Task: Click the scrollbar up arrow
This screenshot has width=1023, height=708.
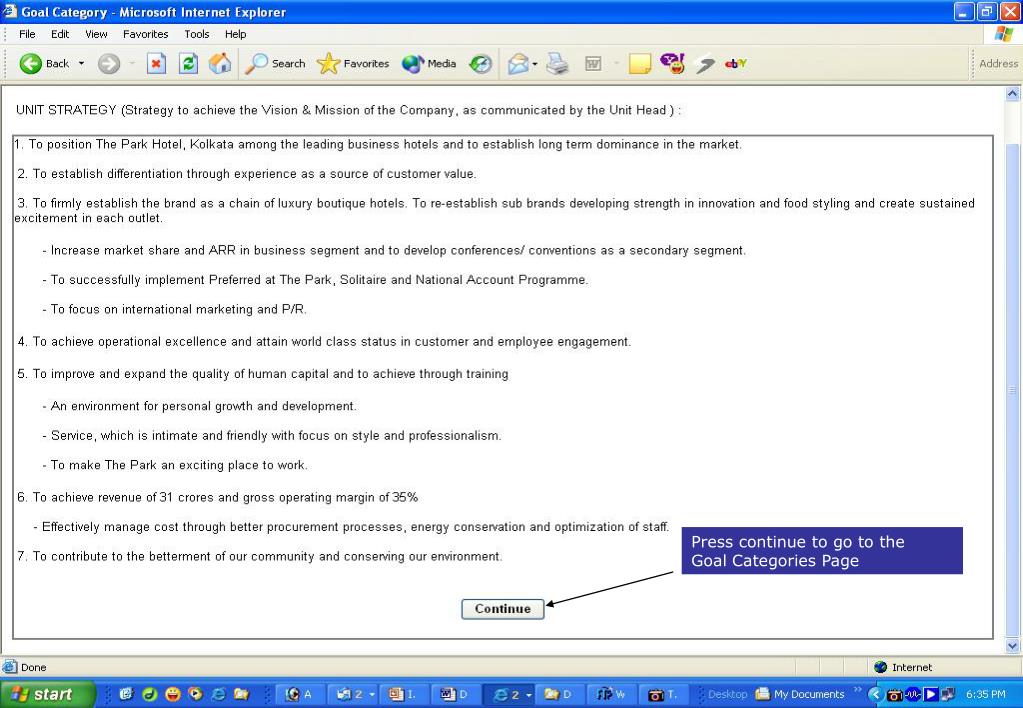Action: pos(1012,93)
